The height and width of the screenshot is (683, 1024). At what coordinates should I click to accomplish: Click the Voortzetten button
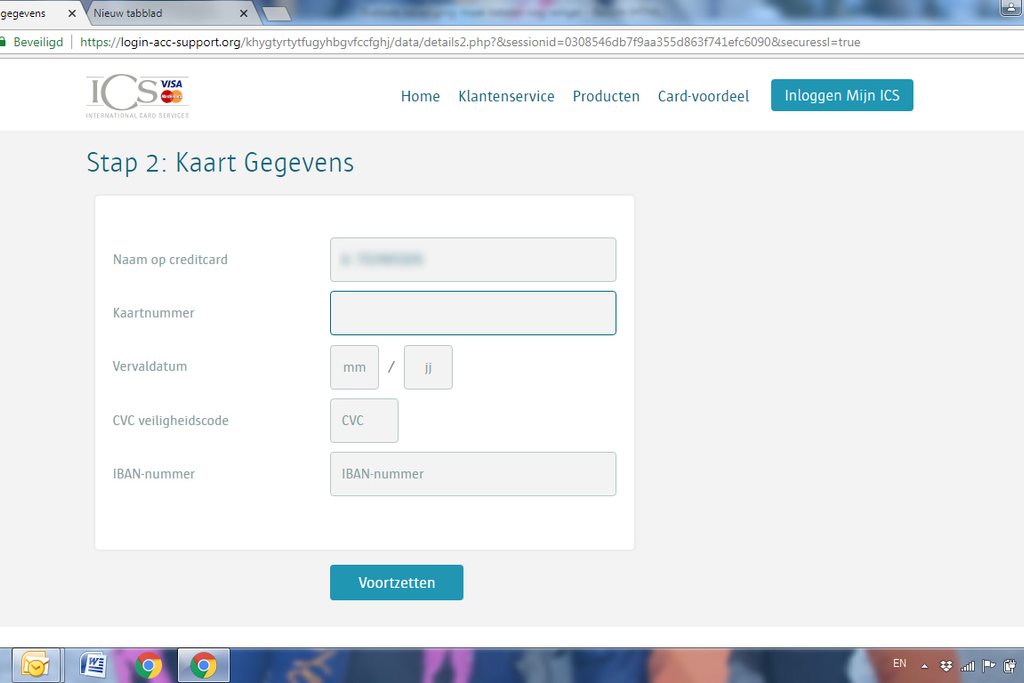[396, 583]
